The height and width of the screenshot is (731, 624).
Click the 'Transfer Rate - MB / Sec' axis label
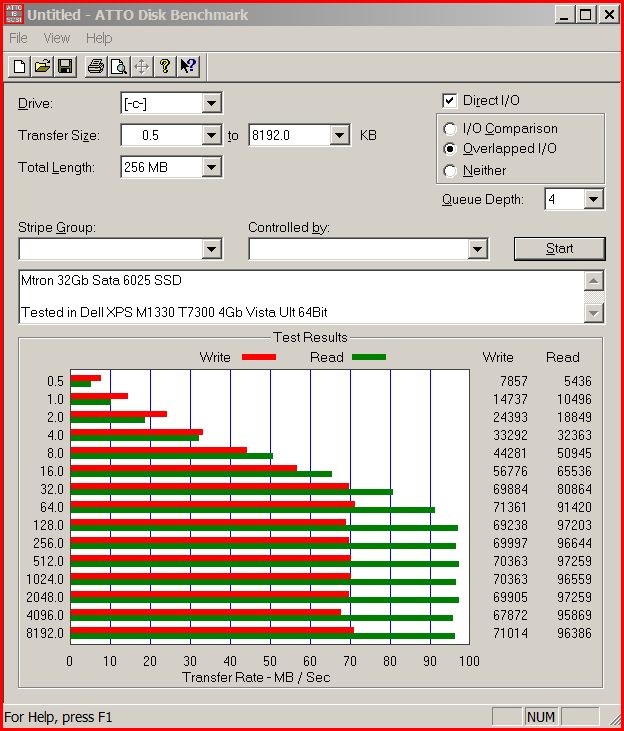(x=256, y=677)
